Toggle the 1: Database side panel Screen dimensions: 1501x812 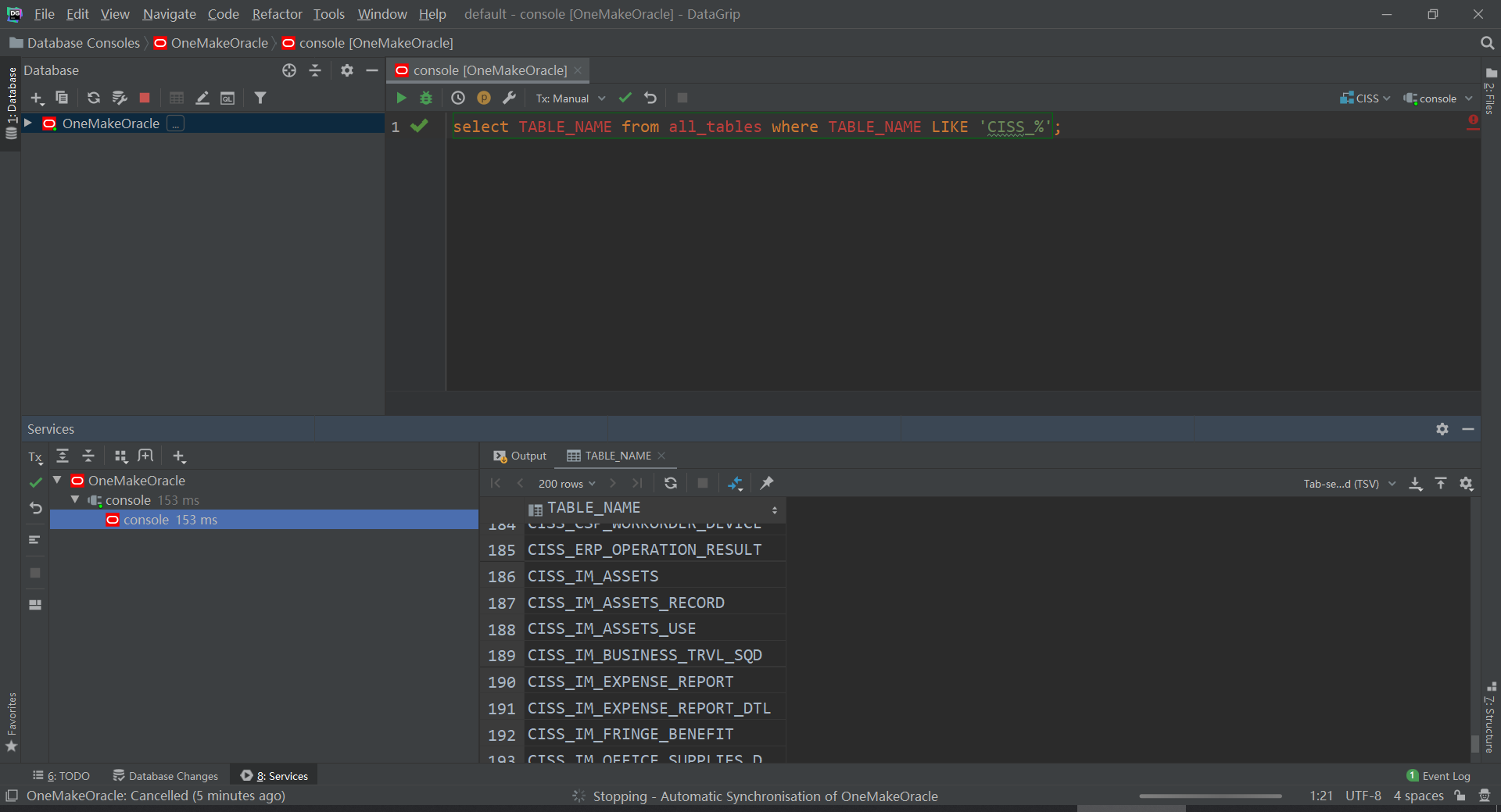(x=11, y=103)
